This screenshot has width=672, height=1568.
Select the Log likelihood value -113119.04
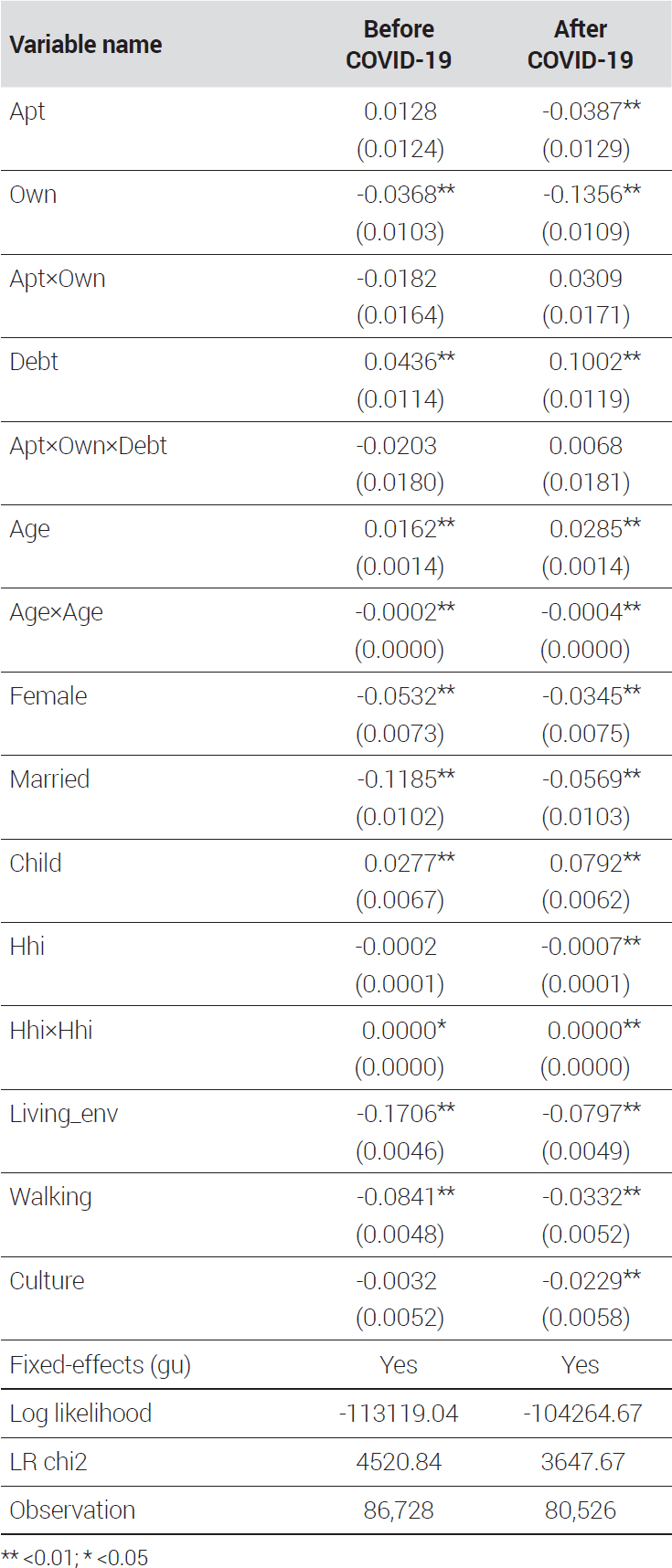pos(399,1414)
